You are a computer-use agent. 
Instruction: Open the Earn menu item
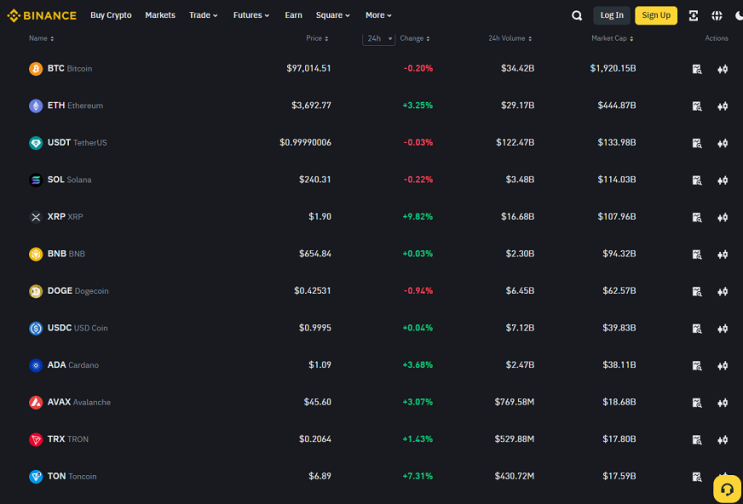tap(293, 15)
